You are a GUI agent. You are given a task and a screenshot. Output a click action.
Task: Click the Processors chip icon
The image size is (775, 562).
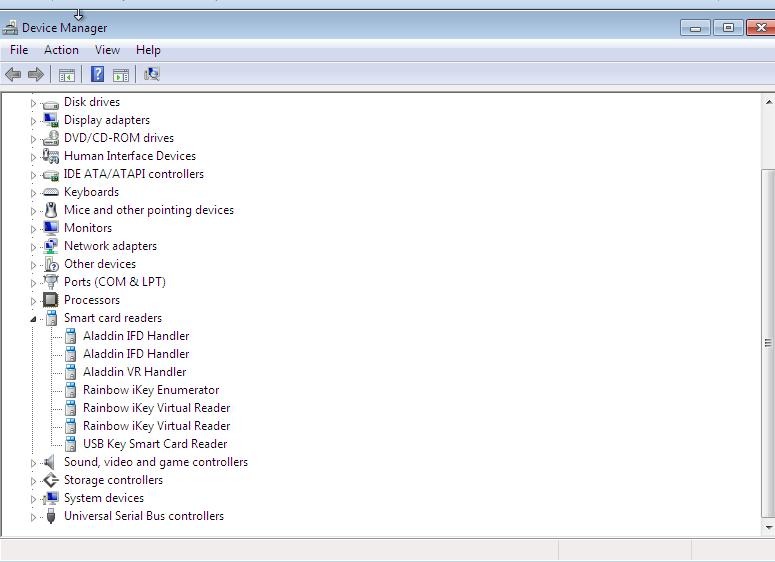pos(50,300)
